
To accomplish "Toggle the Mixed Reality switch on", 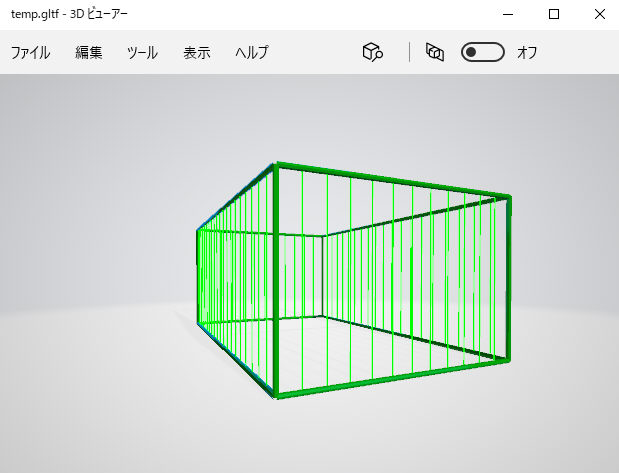I will pos(482,52).
